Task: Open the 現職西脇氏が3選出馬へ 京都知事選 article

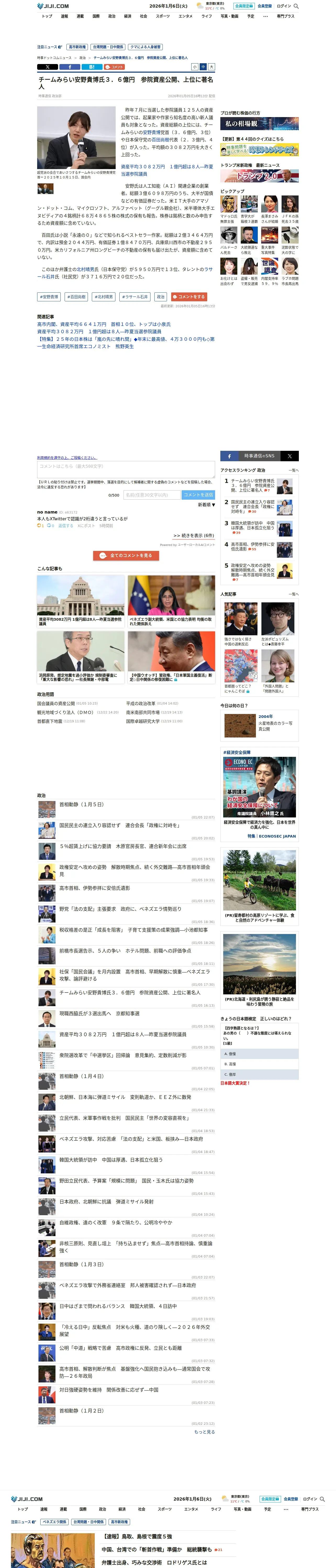Action: [99, 1013]
